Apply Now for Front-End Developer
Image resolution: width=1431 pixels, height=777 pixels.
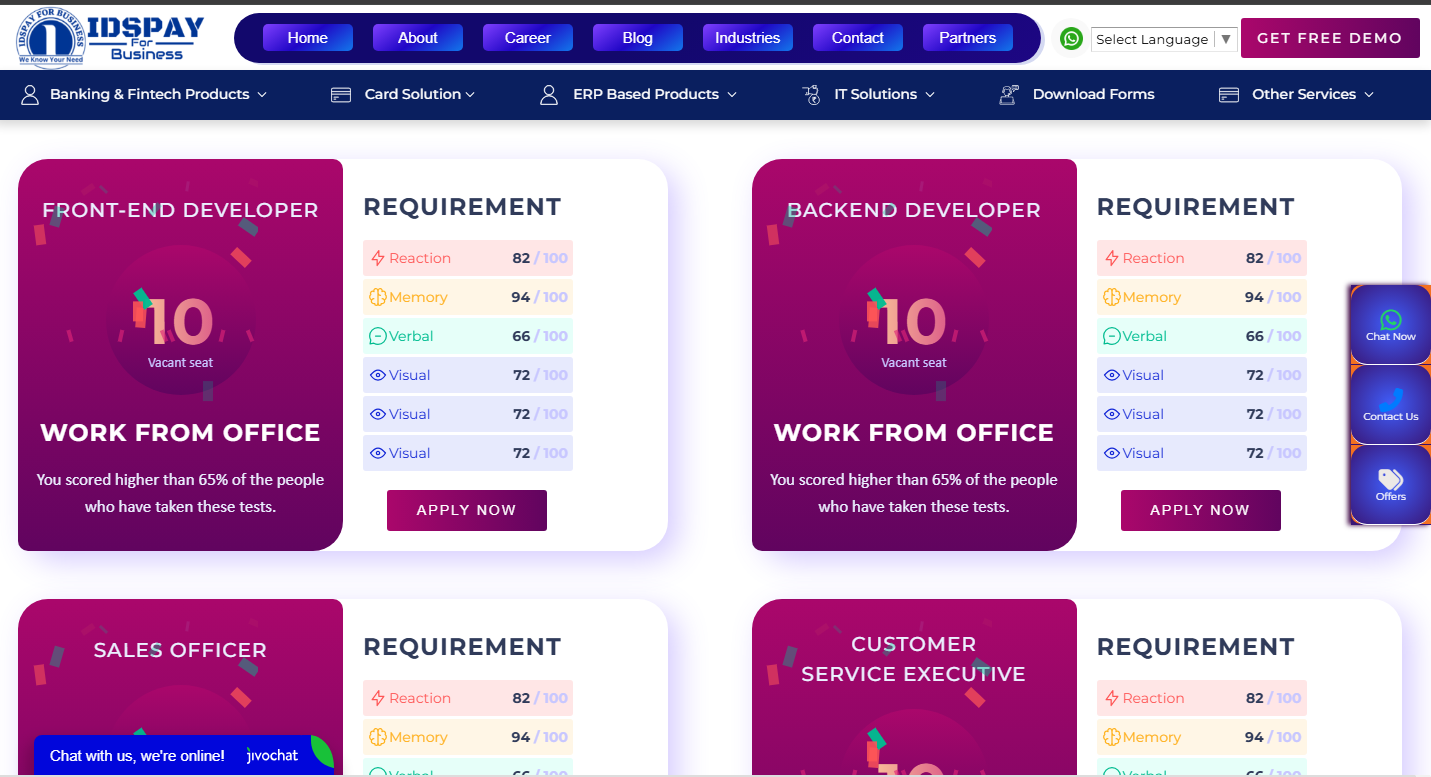tap(466, 510)
